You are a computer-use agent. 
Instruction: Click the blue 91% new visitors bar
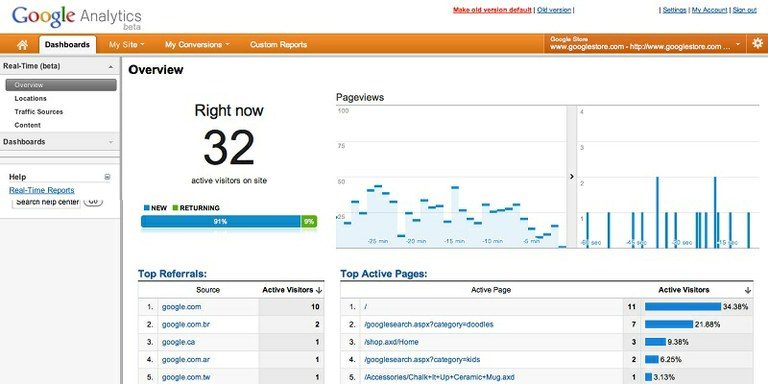click(x=220, y=221)
